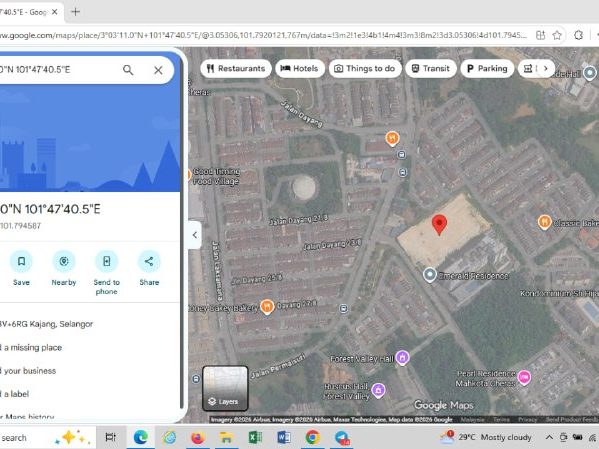Share this location
The width and height of the screenshot is (599, 449).
(x=149, y=268)
